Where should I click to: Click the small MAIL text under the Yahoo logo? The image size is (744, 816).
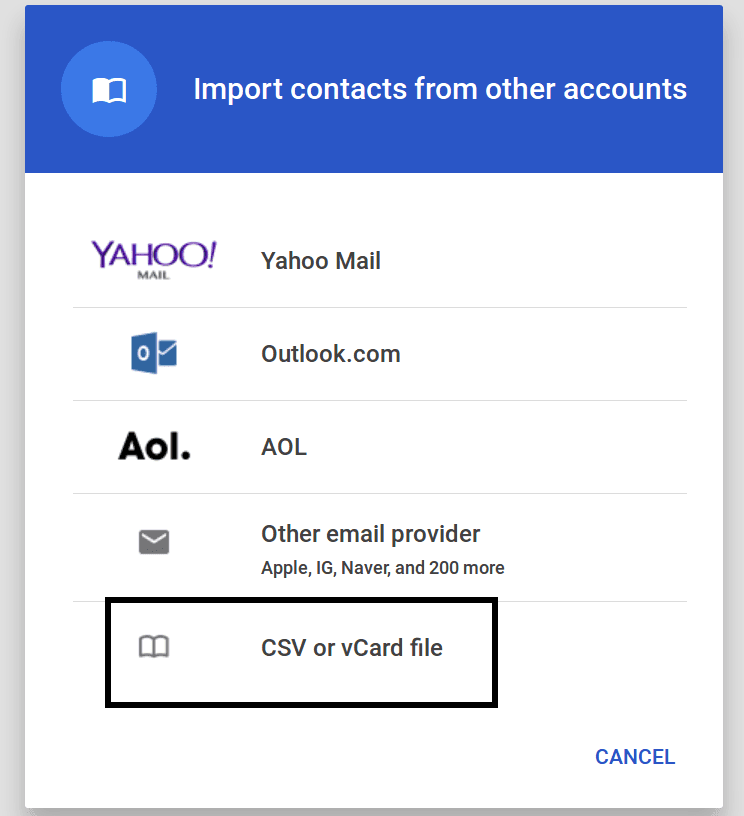click(x=153, y=275)
